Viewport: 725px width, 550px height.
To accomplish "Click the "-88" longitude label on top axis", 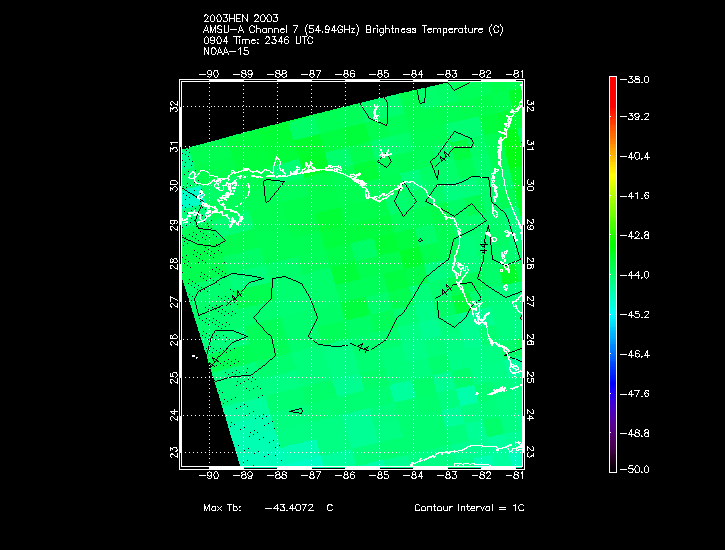I will pyautogui.click(x=277, y=74).
